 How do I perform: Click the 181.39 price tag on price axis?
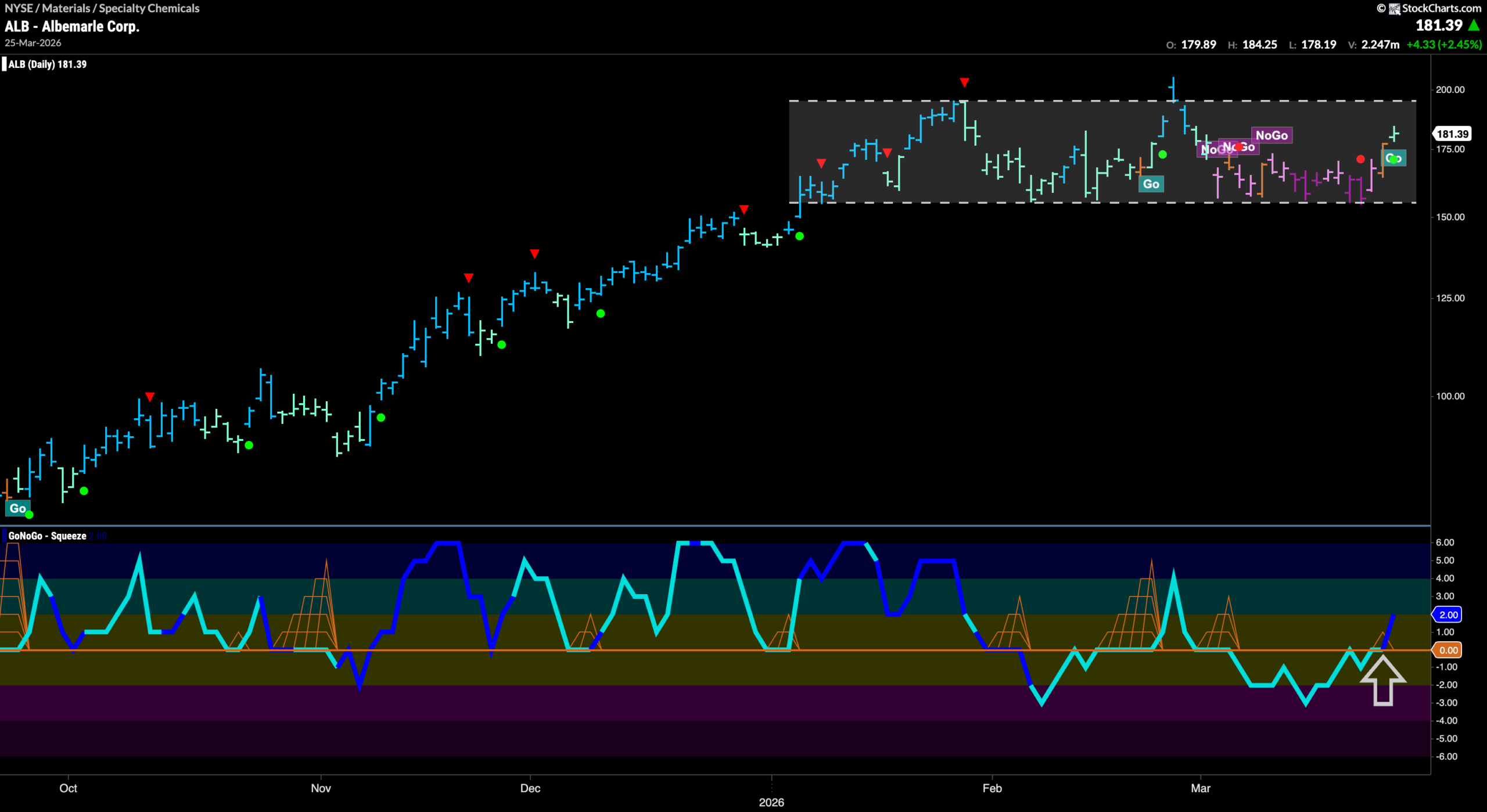1452,134
